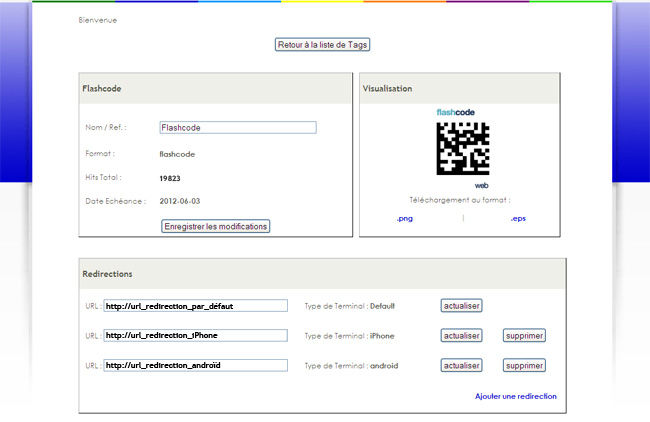The width and height of the screenshot is (650, 422).
Task: Click the Type de Terminal : iPhone label
Action: [349, 336]
